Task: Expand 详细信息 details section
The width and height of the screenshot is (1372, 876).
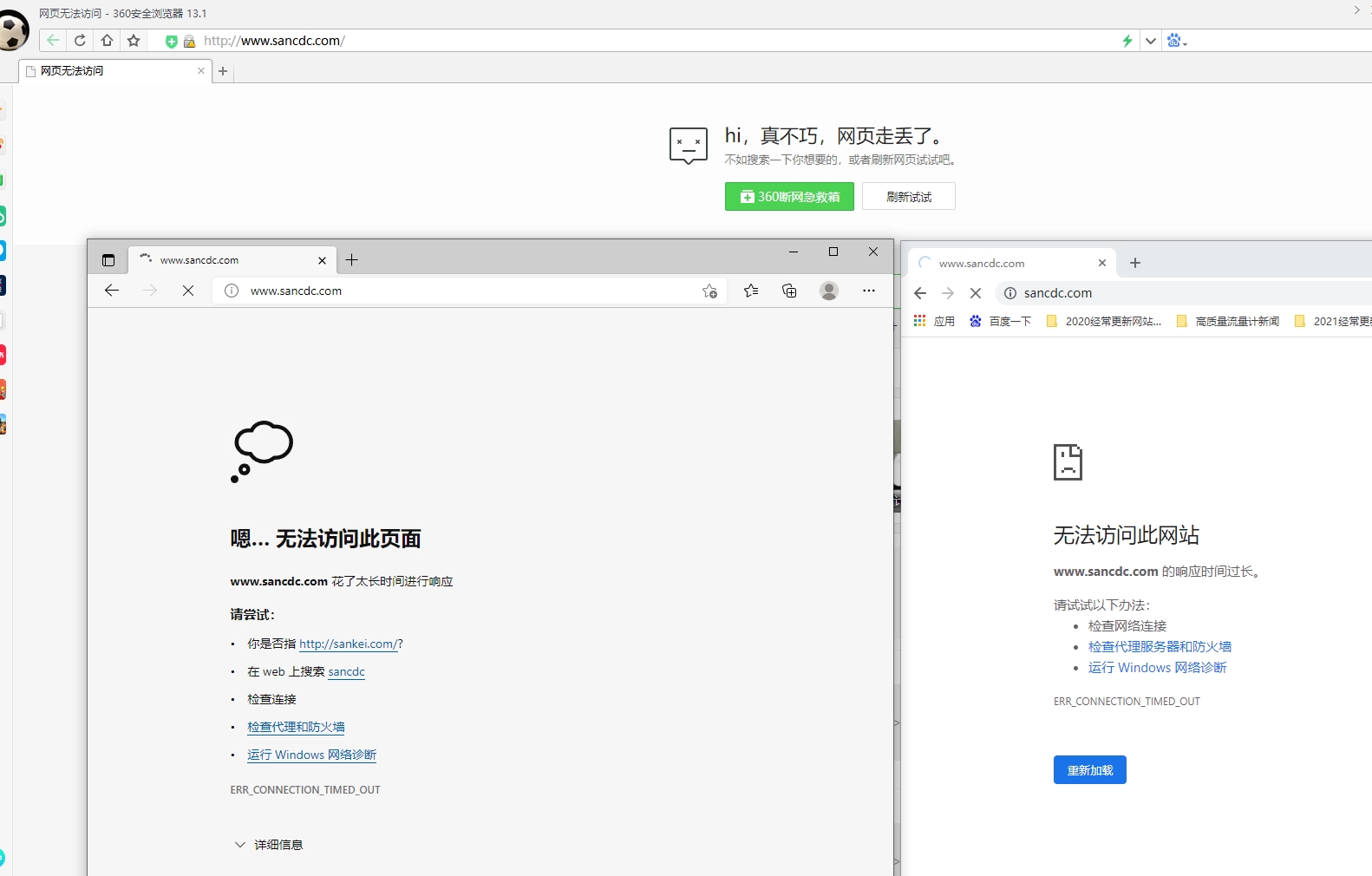Action: [x=269, y=845]
